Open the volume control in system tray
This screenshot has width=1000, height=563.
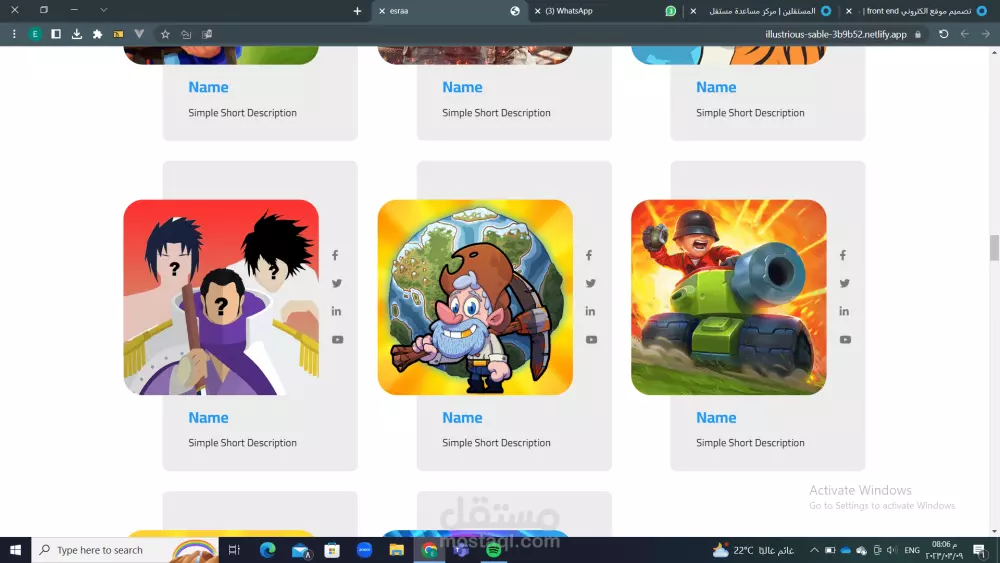pyautogui.click(x=892, y=550)
